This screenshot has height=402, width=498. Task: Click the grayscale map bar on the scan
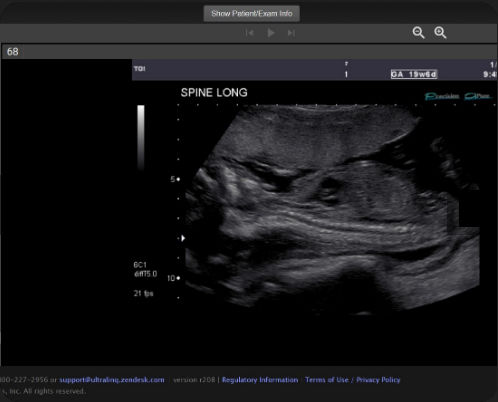point(141,137)
